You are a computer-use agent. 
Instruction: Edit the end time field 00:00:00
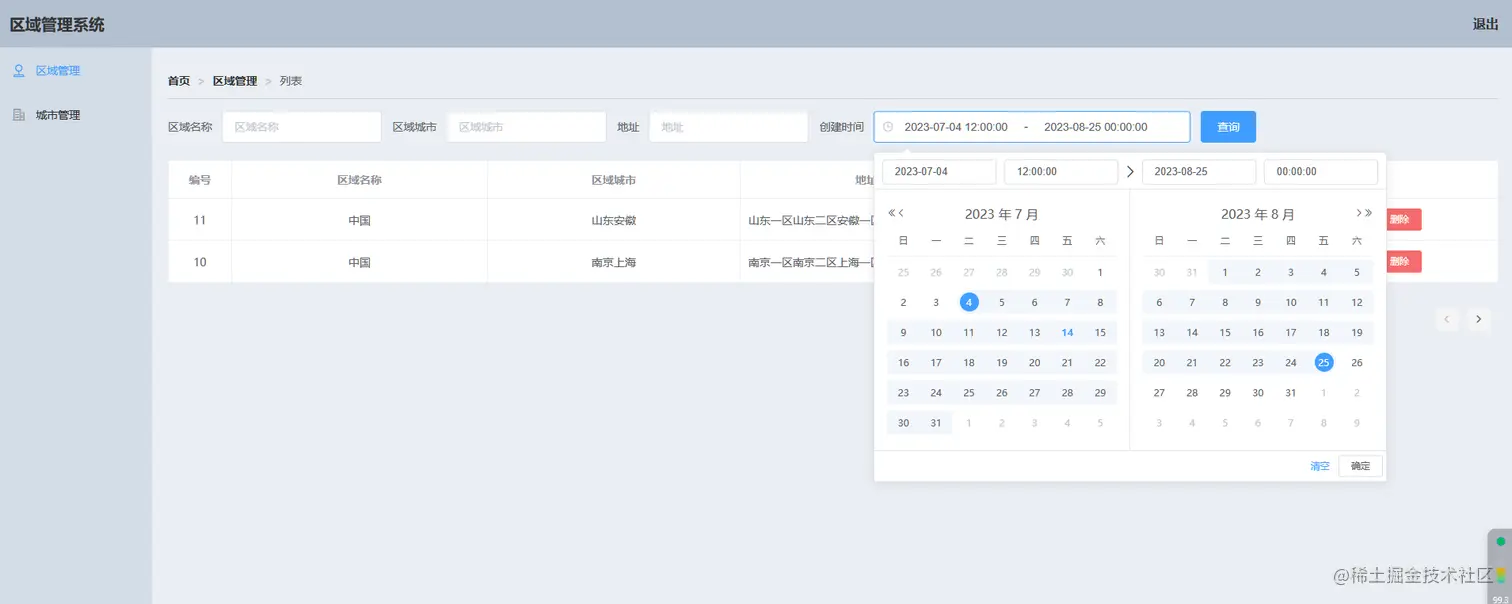pos(1321,172)
